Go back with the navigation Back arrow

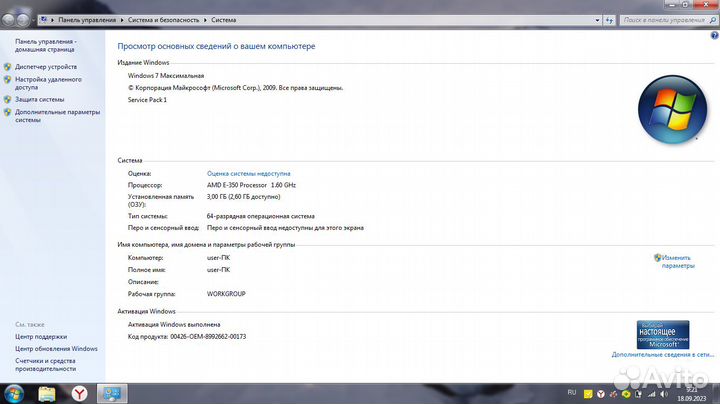coord(9,20)
